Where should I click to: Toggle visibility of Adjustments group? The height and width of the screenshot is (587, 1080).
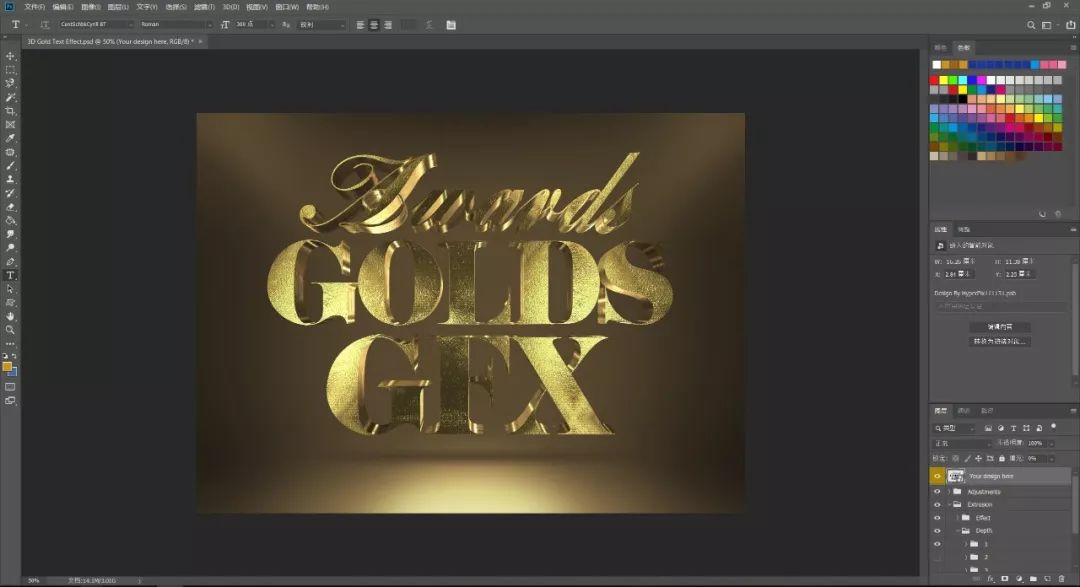[937, 492]
